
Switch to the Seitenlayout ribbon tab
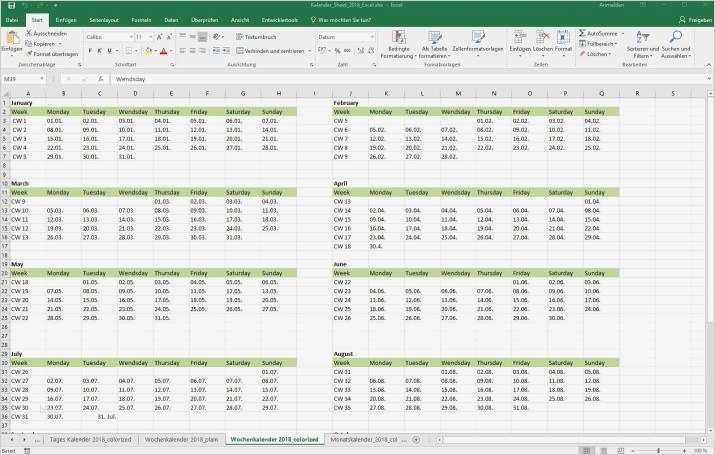point(104,20)
